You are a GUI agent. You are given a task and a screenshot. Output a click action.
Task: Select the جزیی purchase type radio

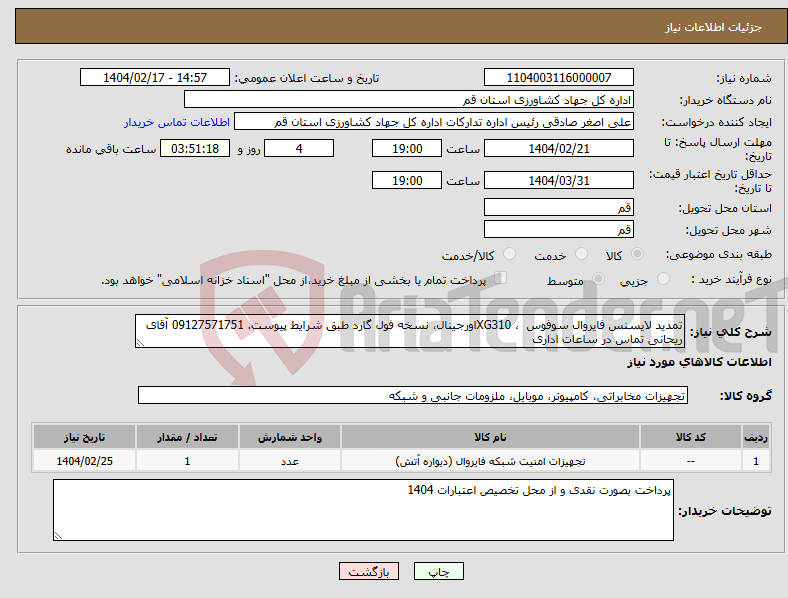coord(663,279)
